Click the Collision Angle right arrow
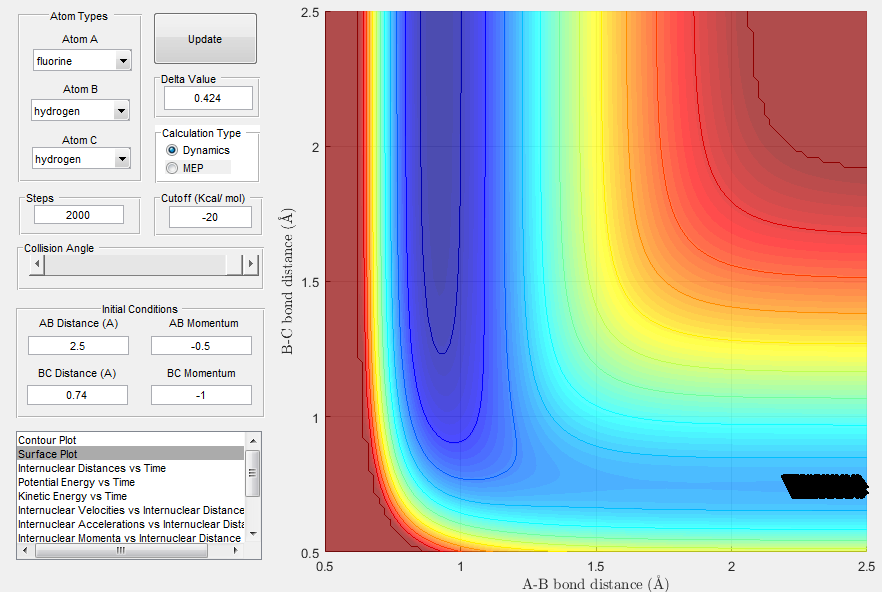 click(x=251, y=264)
